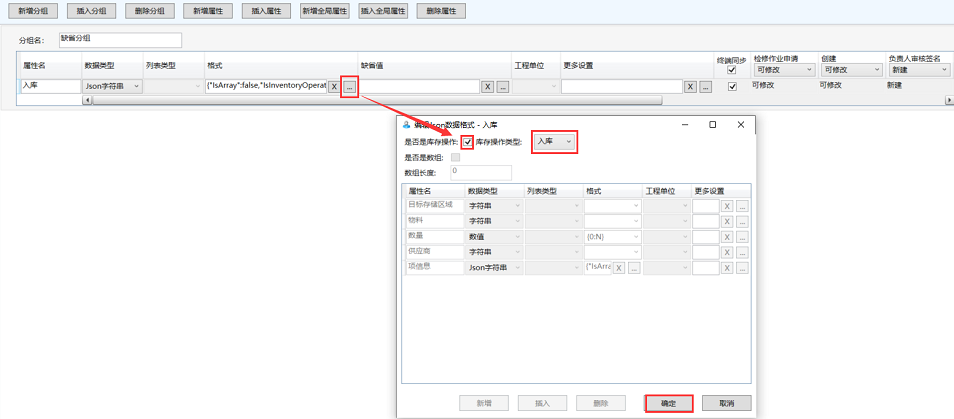954x419 pixels.
Task: Toggle the 终端同步 checkbox in the 入库 row
Action: [731, 87]
